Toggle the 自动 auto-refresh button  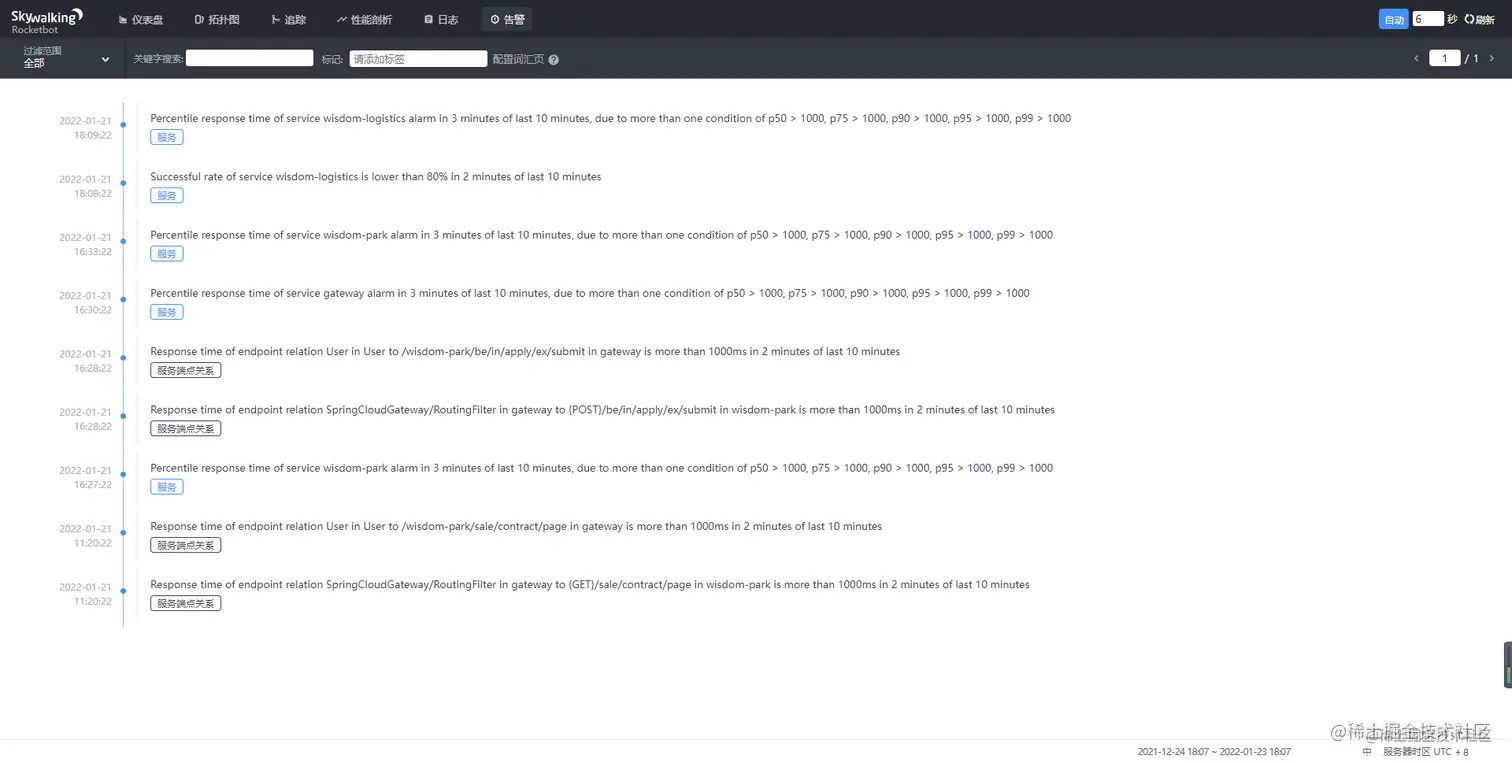1393,19
